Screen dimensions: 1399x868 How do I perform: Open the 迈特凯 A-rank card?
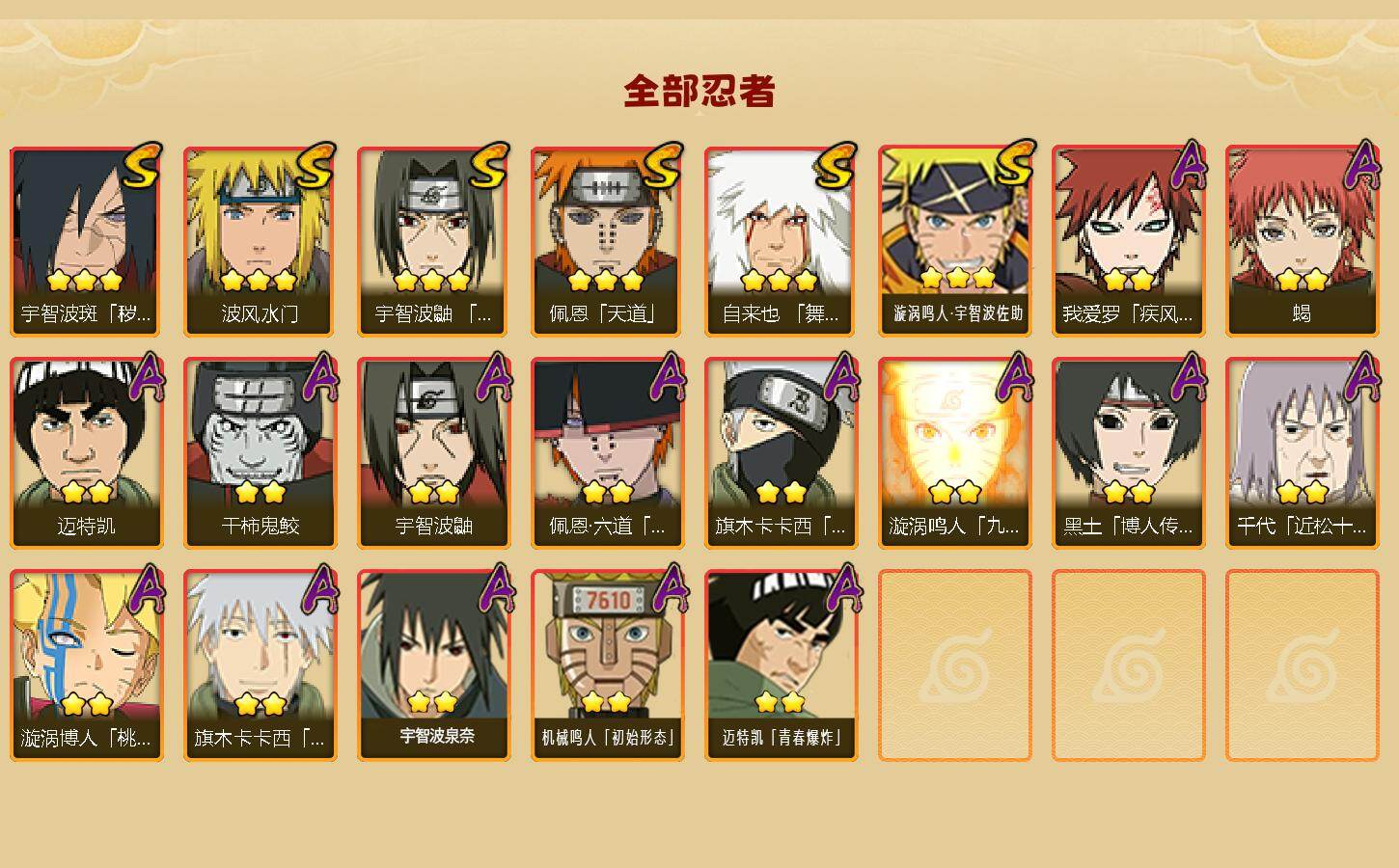(x=87, y=453)
